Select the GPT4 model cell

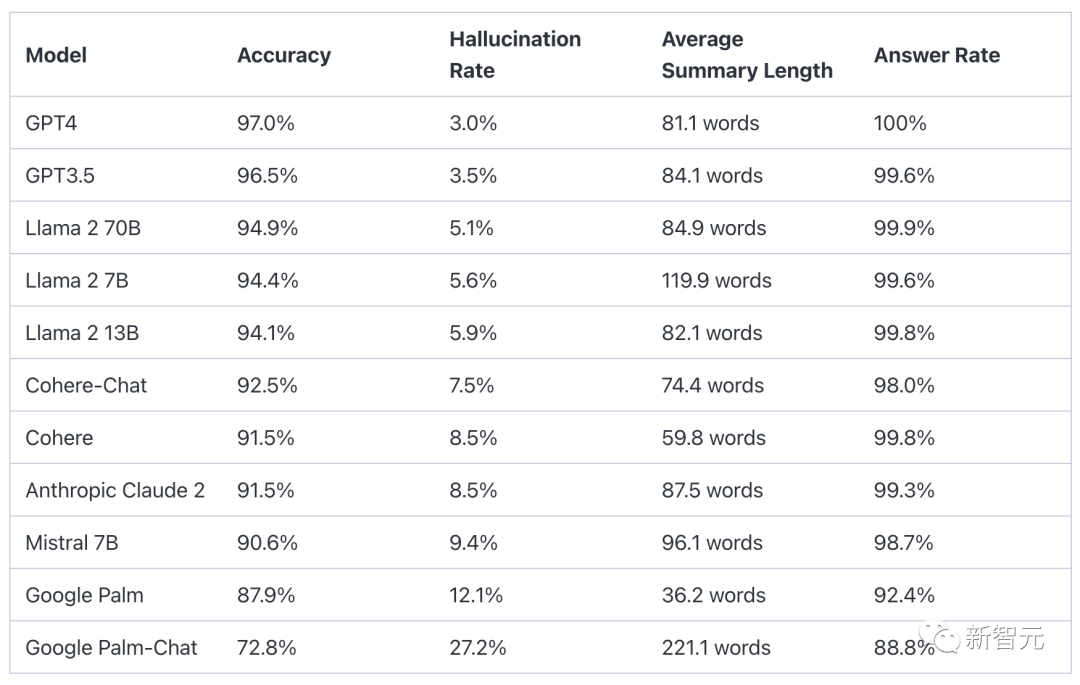click(51, 123)
